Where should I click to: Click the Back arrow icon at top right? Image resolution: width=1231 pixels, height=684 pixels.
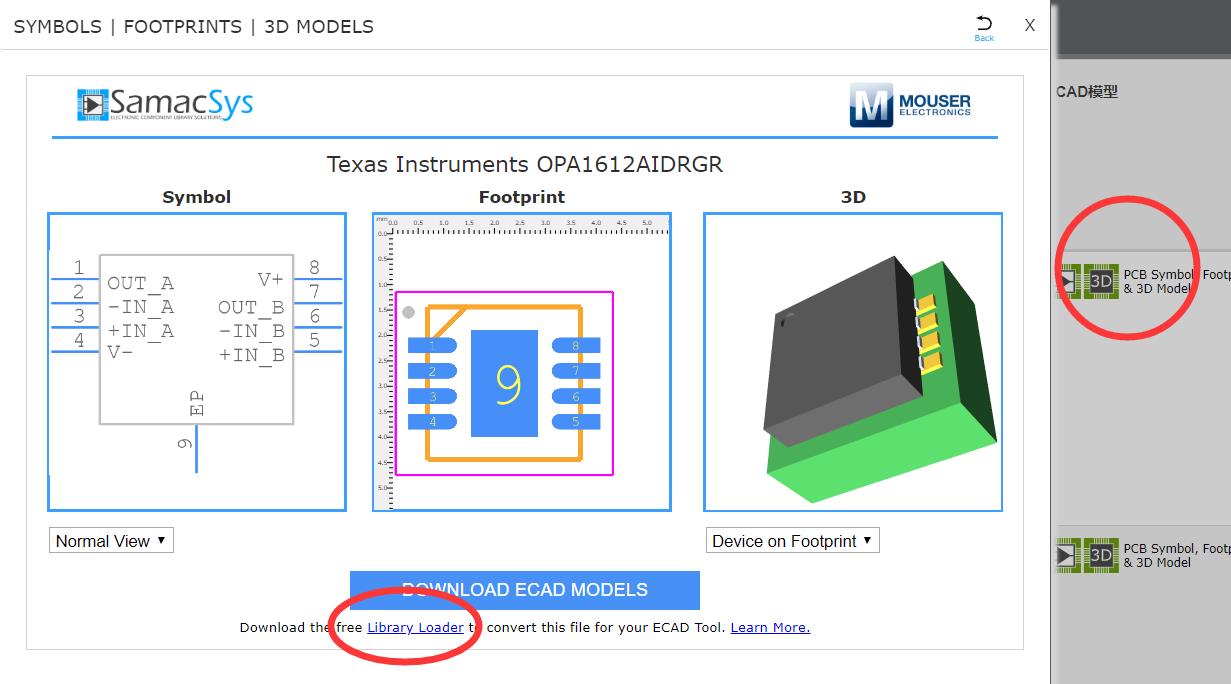tap(985, 22)
